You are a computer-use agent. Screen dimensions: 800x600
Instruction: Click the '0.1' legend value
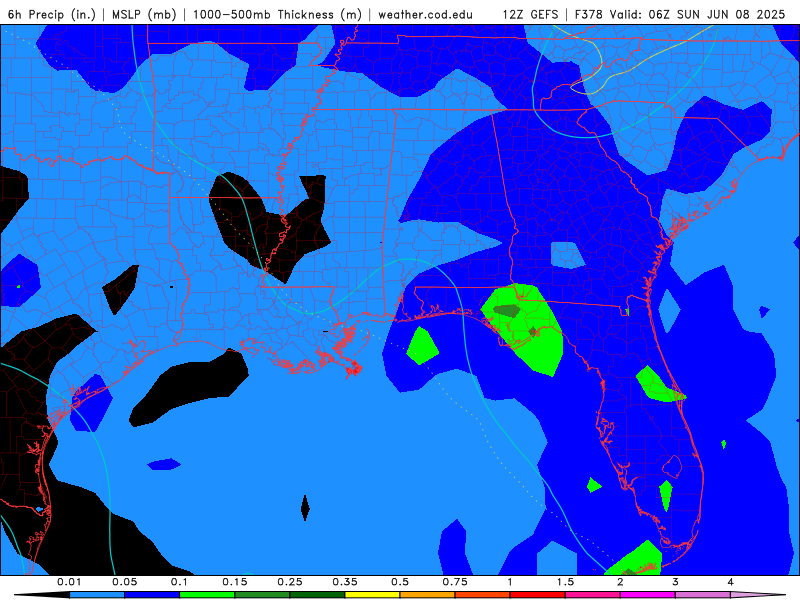(x=179, y=582)
